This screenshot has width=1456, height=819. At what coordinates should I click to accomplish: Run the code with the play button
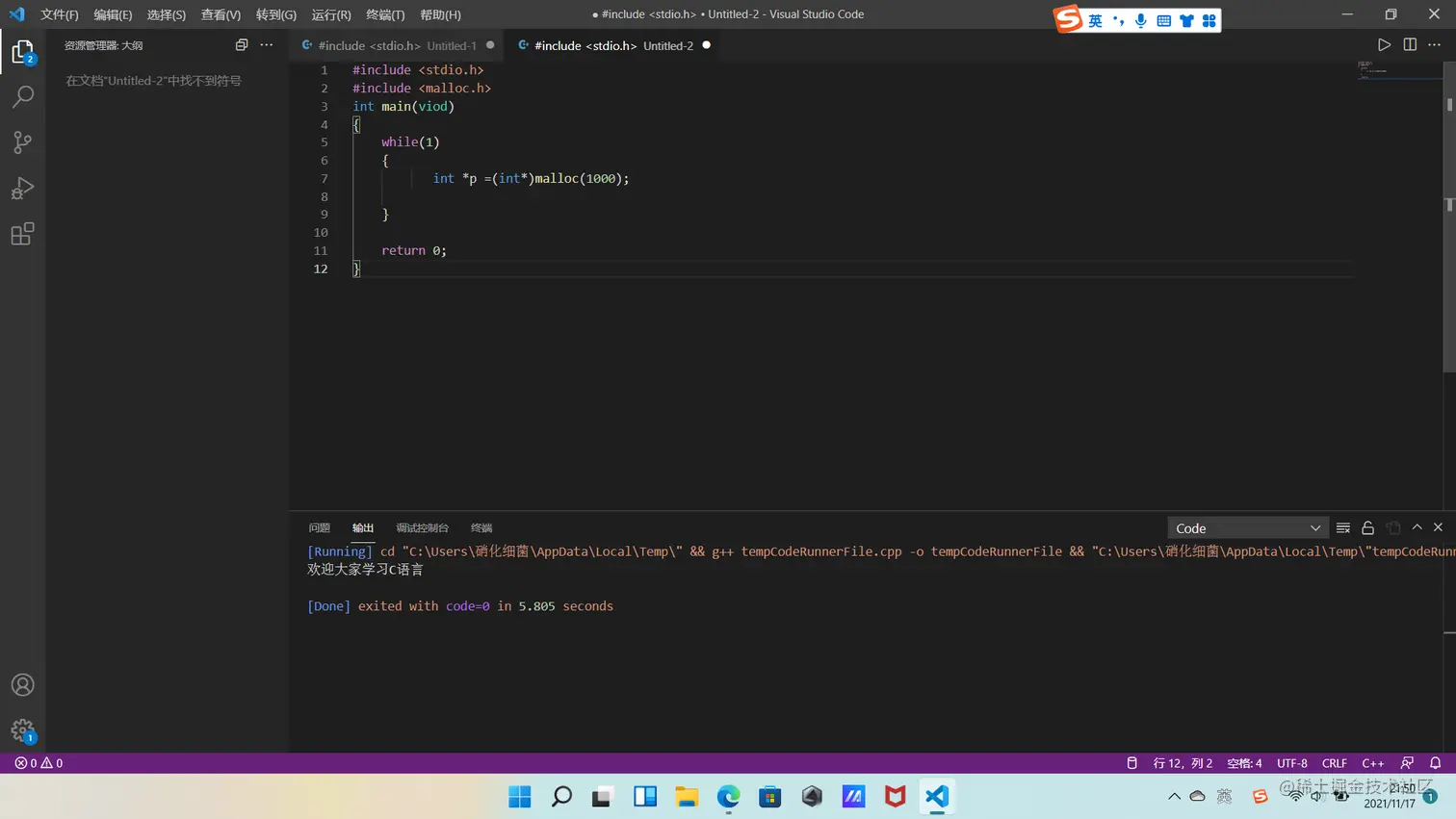(x=1384, y=45)
